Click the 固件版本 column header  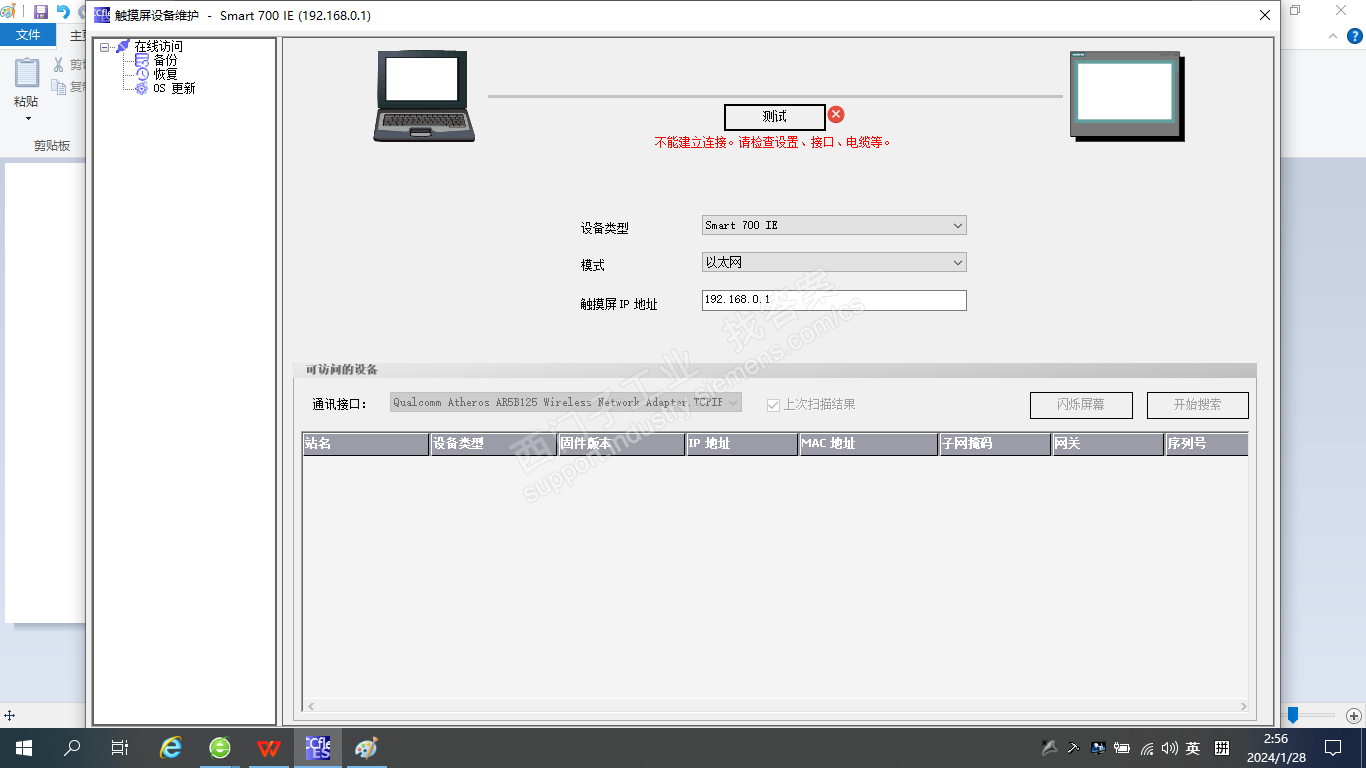(621, 444)
